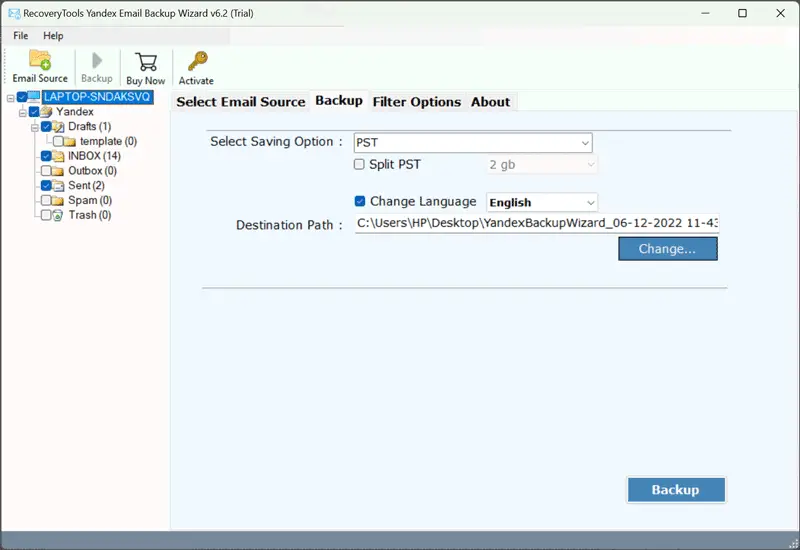The height and width of the screenshot is (550, 800).
Task: Enable the Split PST checkbox
Action: [x=360, y=164]
